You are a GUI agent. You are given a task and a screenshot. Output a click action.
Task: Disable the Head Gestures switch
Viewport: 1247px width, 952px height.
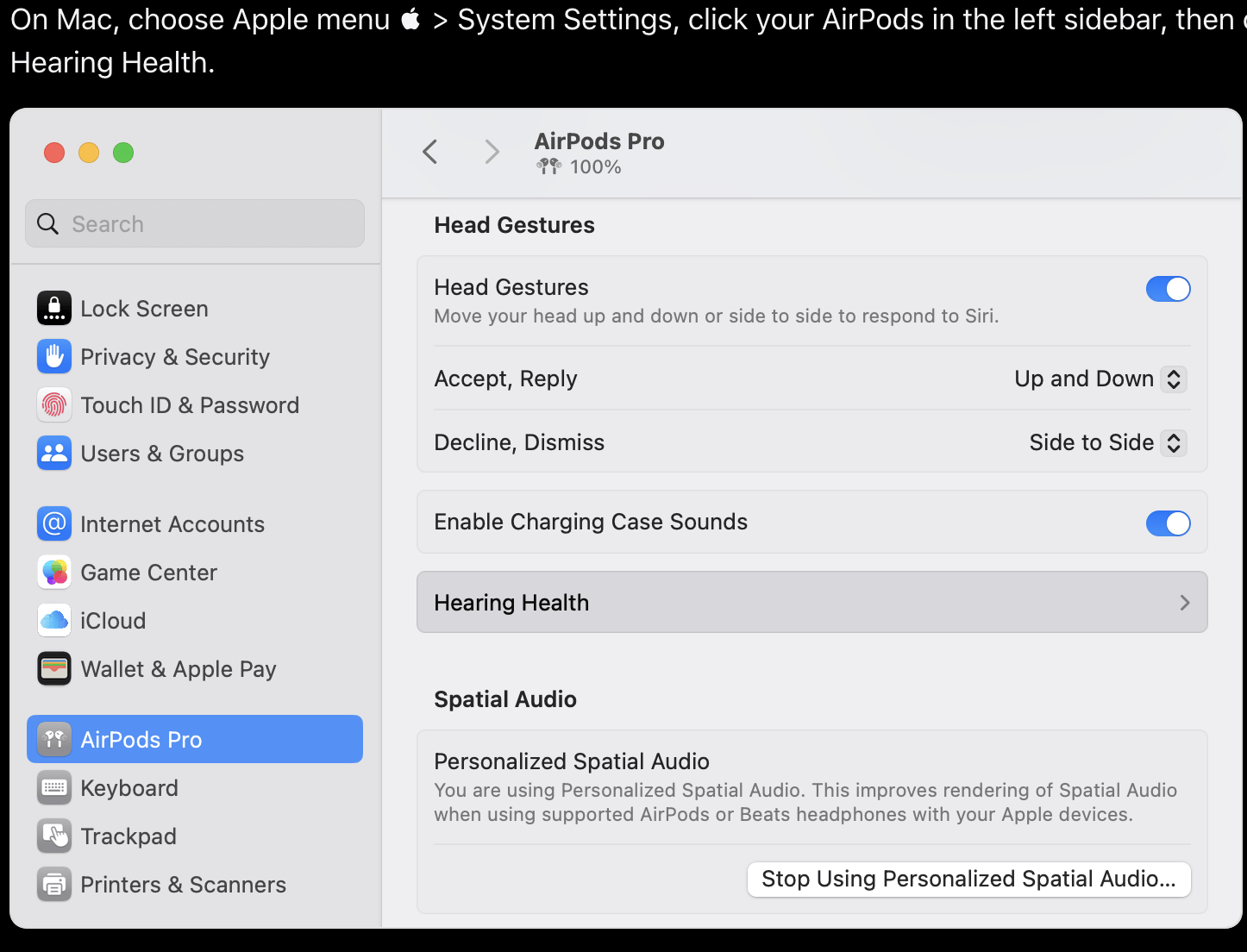[x=1168, y=289]
